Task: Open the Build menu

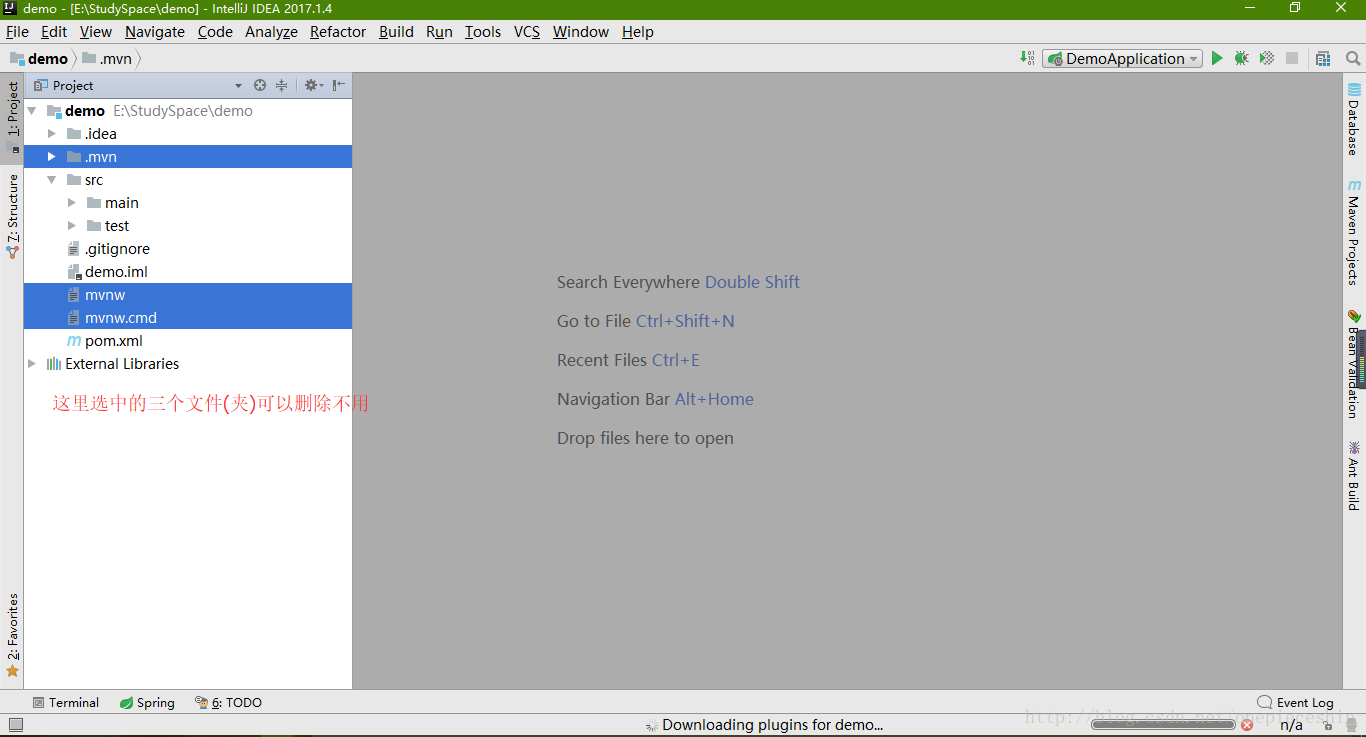Action: tap(396, 32)
